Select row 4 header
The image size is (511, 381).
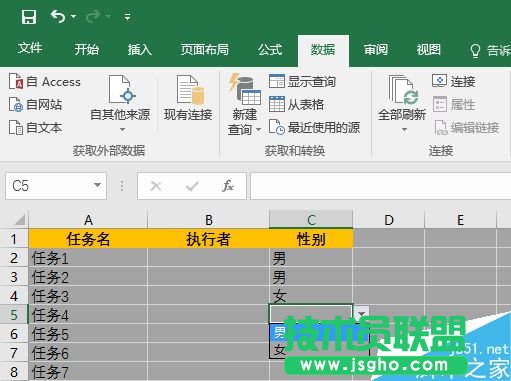point(14,296)
